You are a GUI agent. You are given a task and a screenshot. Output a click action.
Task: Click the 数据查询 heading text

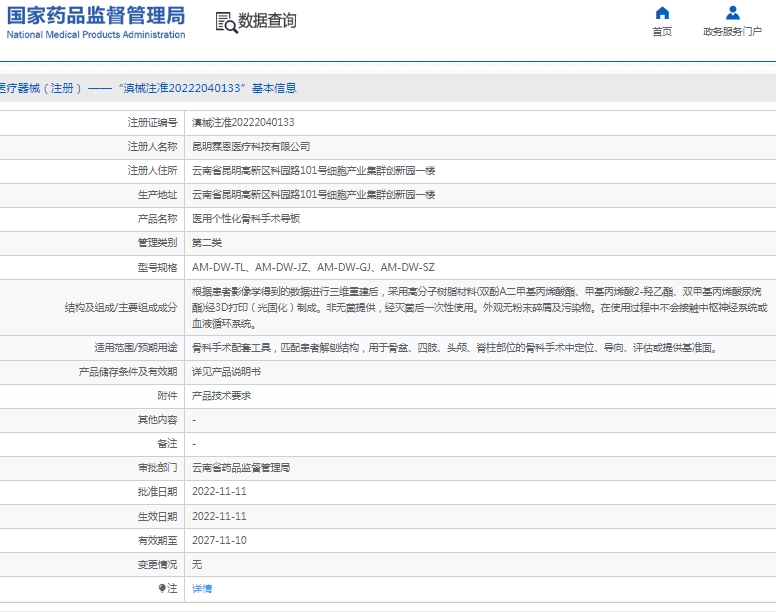click(267, 21)
